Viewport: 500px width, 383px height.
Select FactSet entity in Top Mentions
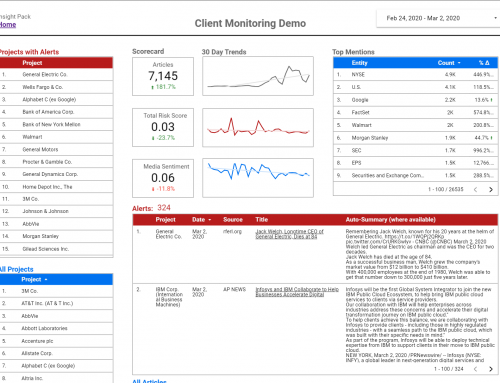click(415, 112)
